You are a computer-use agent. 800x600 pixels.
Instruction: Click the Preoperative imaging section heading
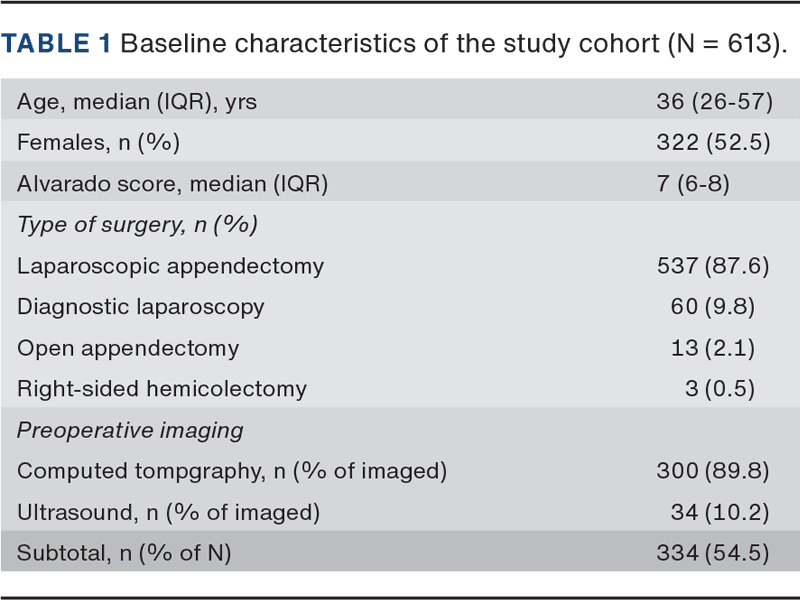(130, 430)
